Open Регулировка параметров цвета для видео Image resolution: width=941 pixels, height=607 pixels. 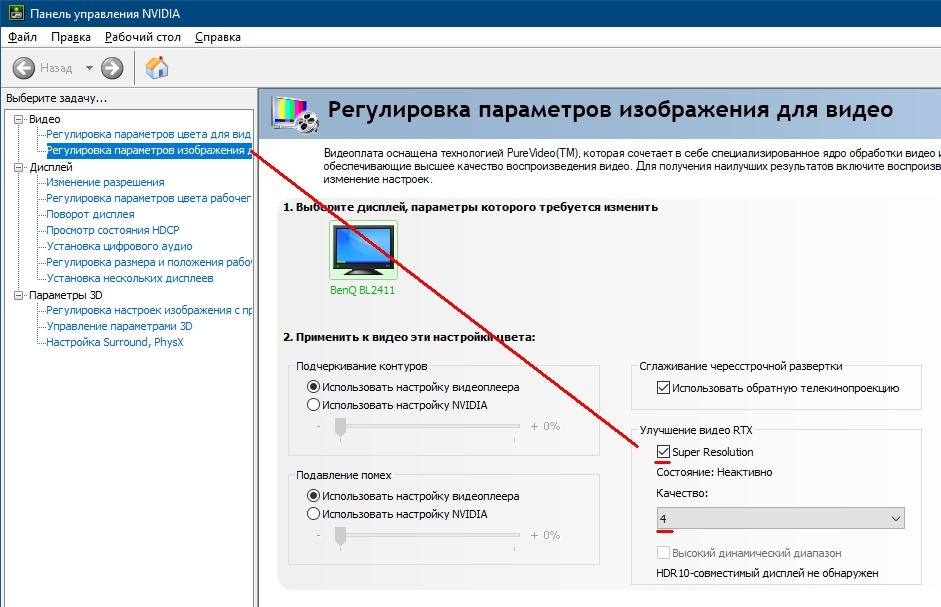[149, 134]
